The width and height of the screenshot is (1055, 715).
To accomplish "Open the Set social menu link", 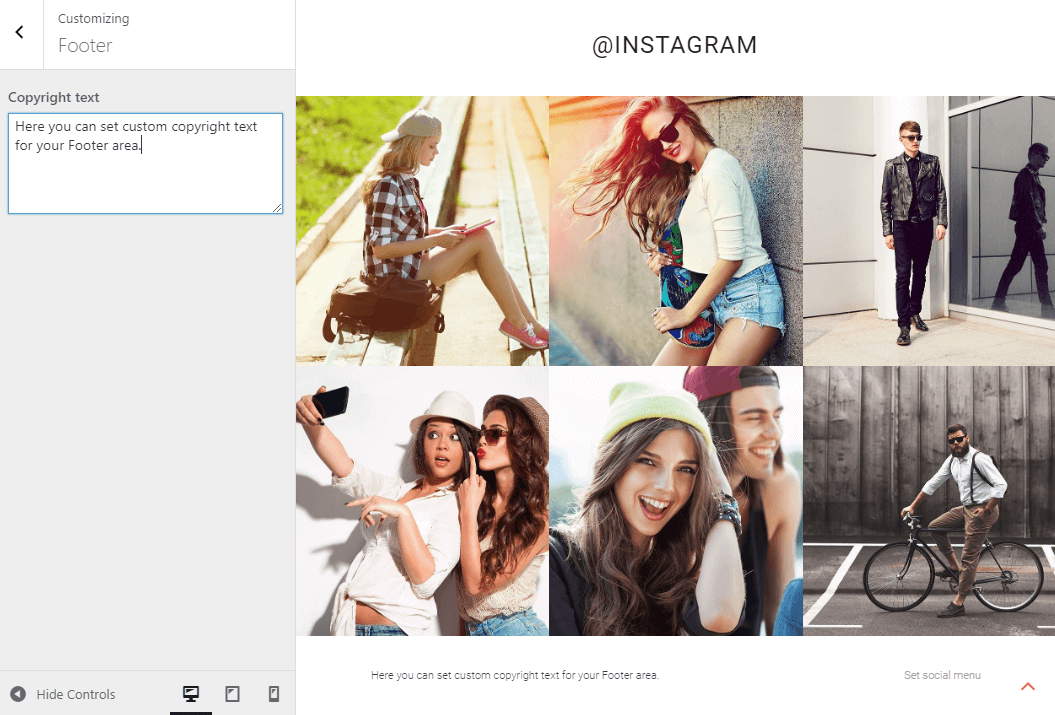I will coord(942,675).
